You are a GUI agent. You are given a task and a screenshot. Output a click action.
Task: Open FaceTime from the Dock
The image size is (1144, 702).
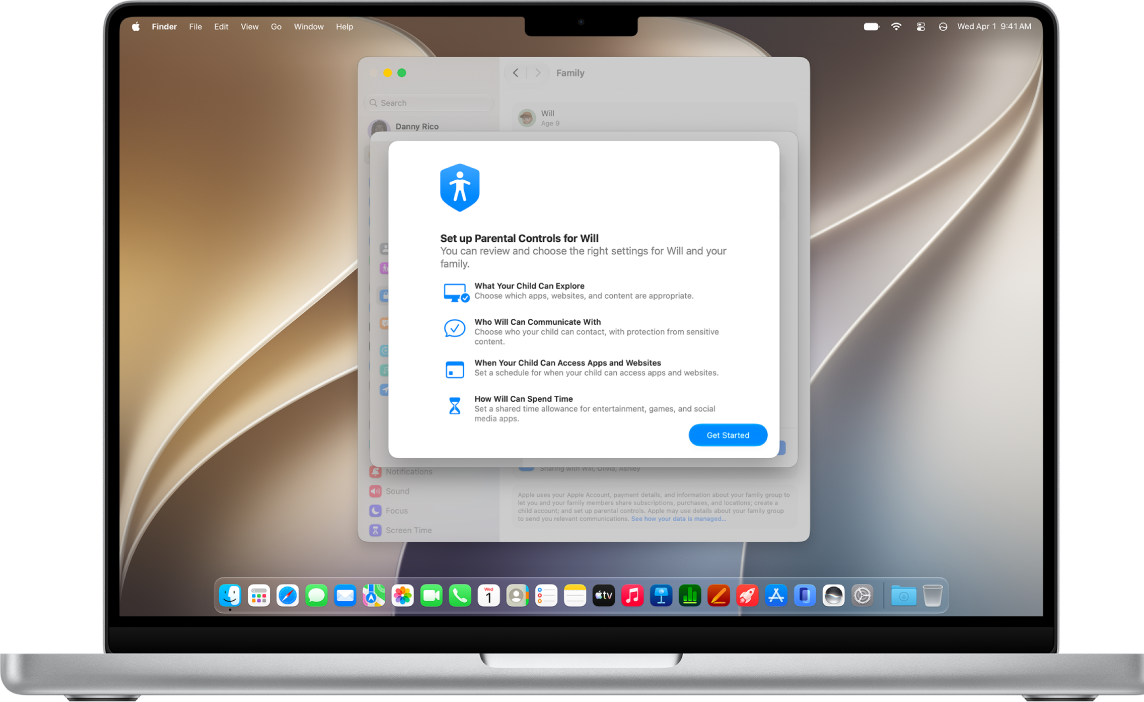pos(431,595)
